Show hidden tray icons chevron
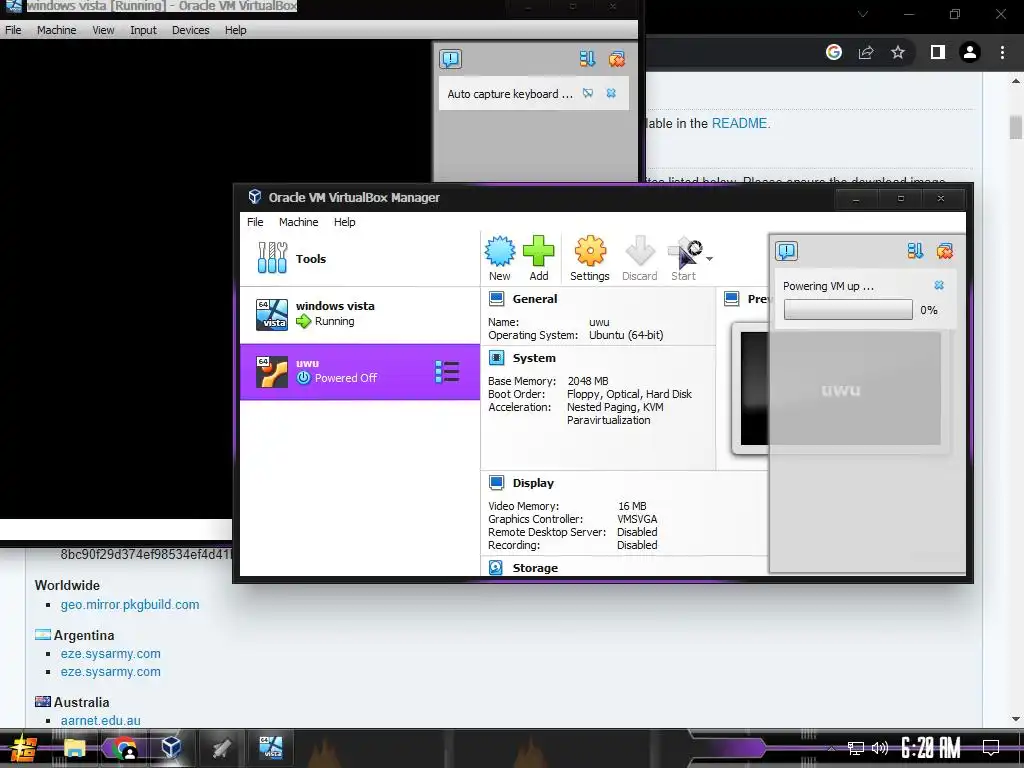 (x=831, y=748)
